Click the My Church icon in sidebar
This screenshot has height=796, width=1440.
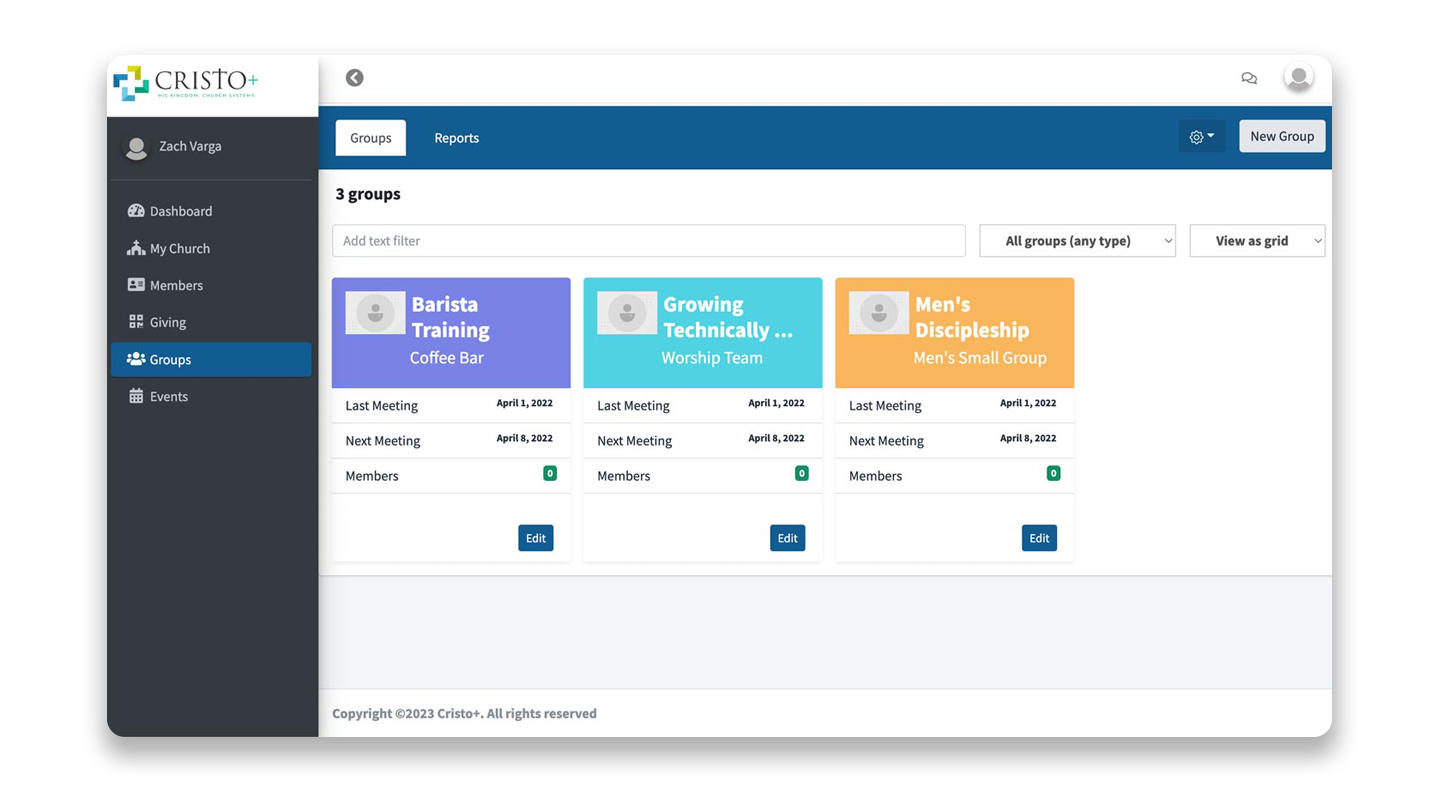point(136,248)
